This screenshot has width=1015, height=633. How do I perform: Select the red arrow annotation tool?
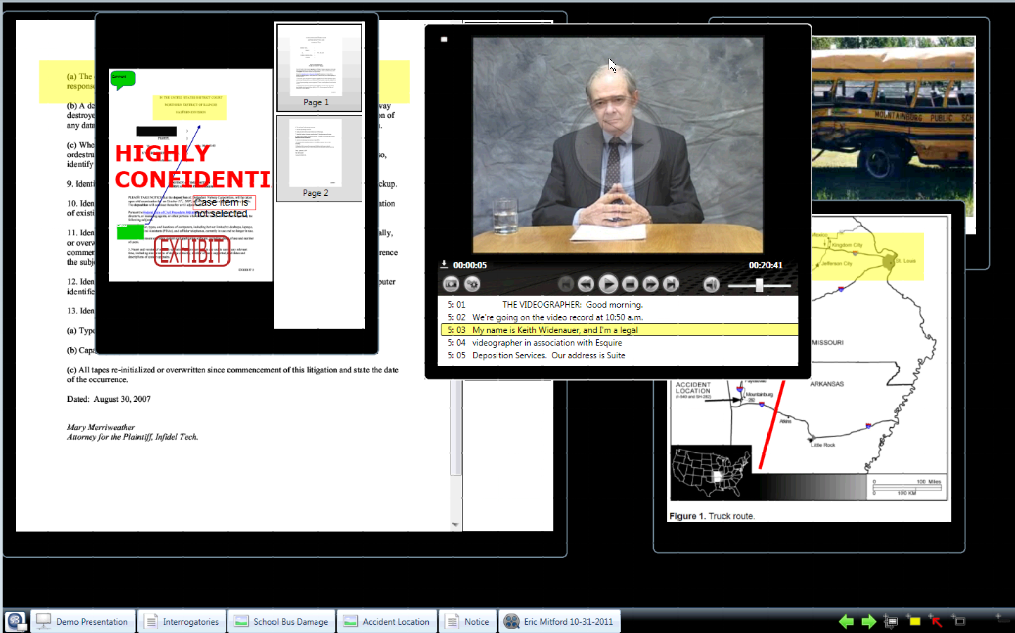click(x=936, y=621)
